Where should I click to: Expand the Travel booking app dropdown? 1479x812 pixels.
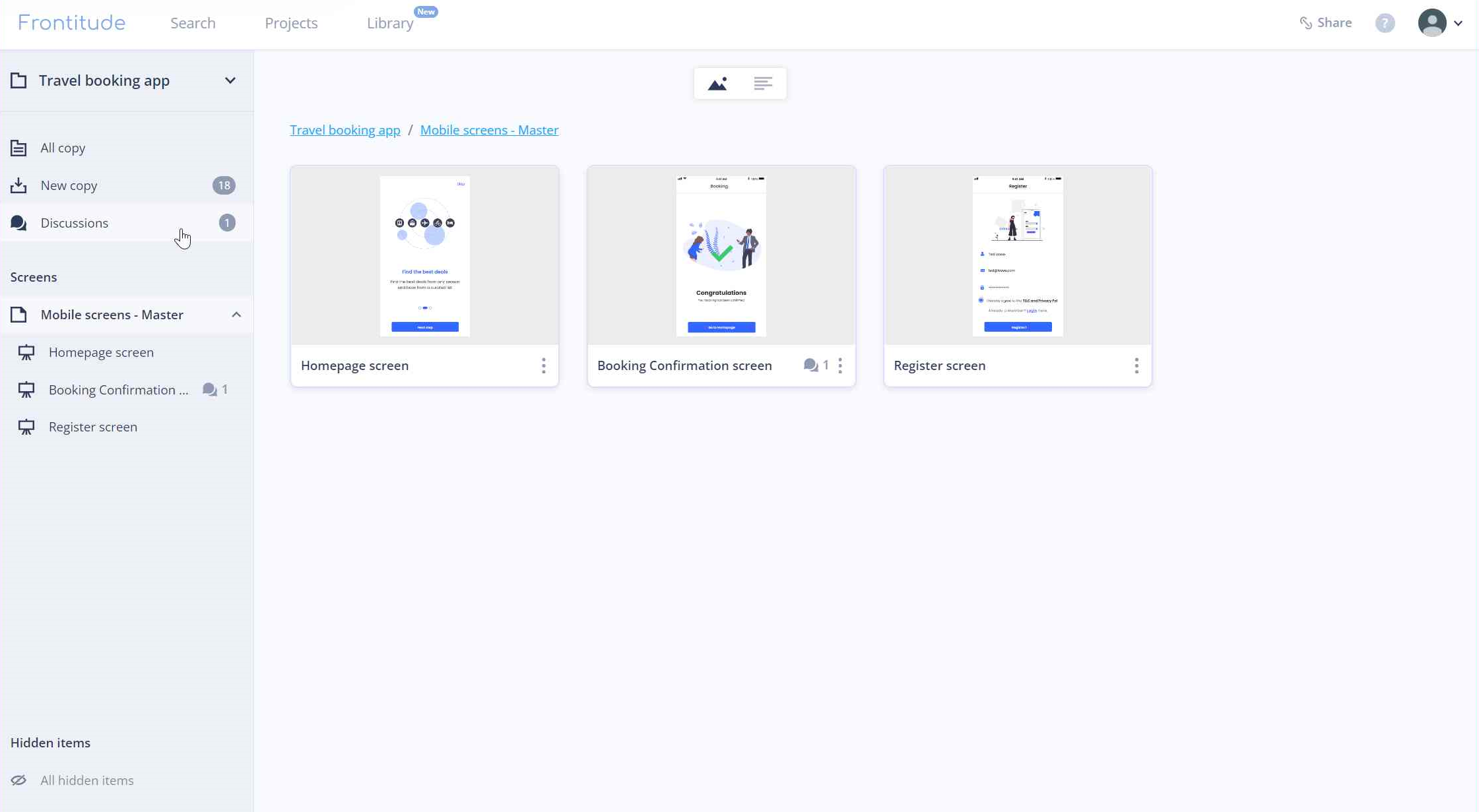point(230,80)
